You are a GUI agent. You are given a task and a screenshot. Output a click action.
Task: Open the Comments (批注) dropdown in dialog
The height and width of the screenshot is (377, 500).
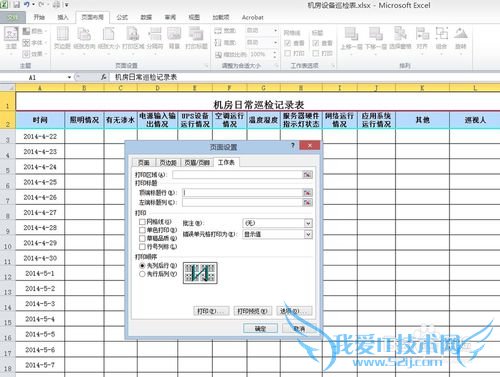pyautogui.click(x=308, y=223)
